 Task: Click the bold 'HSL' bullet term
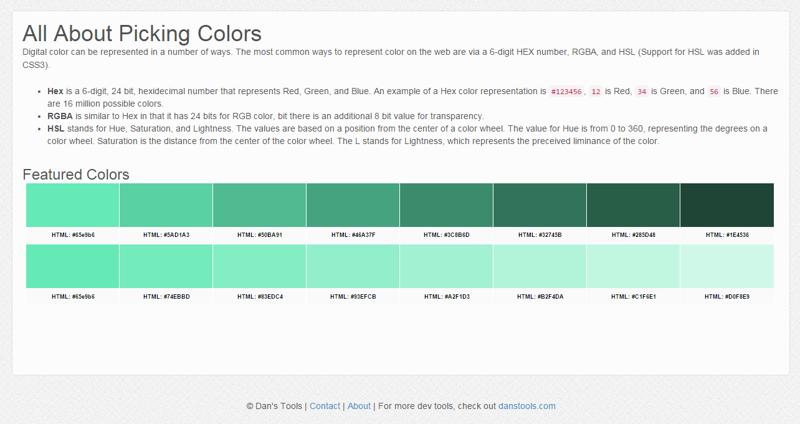pos(56,129)
